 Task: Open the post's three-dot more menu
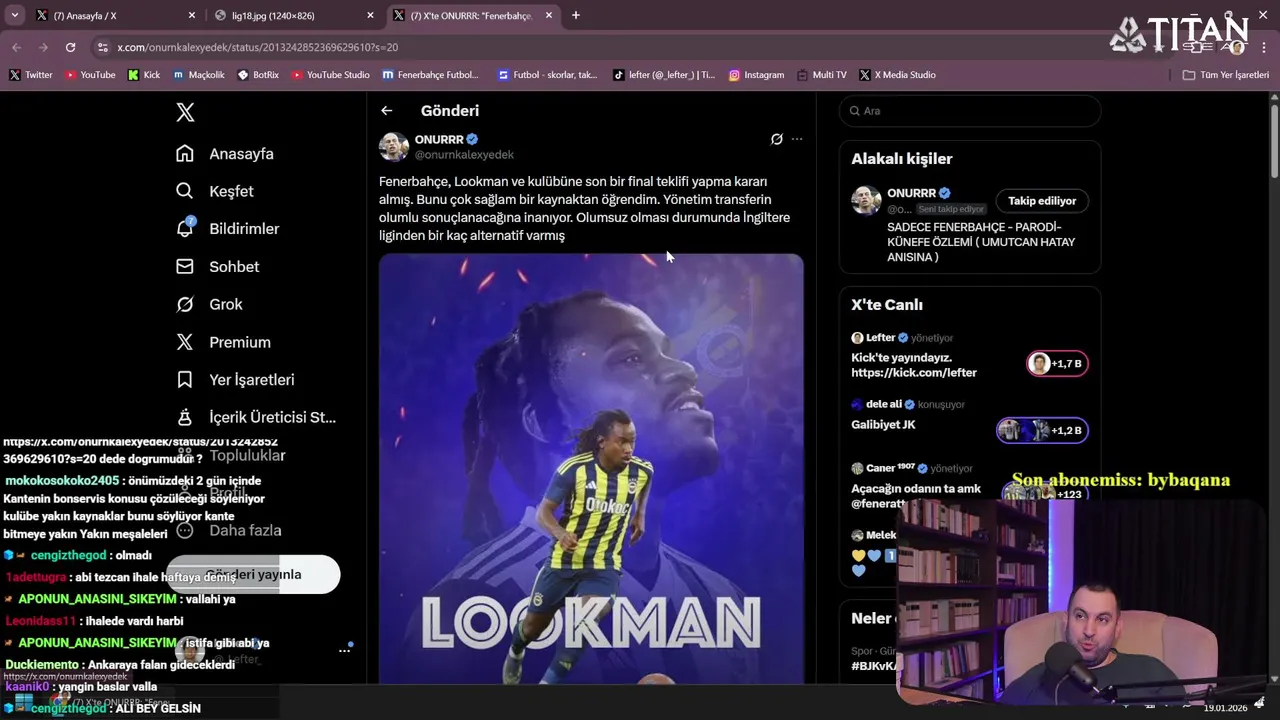[x=797, y=139]
